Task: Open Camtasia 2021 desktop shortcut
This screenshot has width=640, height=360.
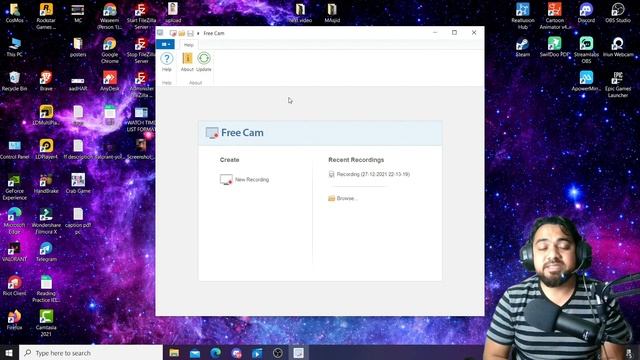Action: [46, 323]
